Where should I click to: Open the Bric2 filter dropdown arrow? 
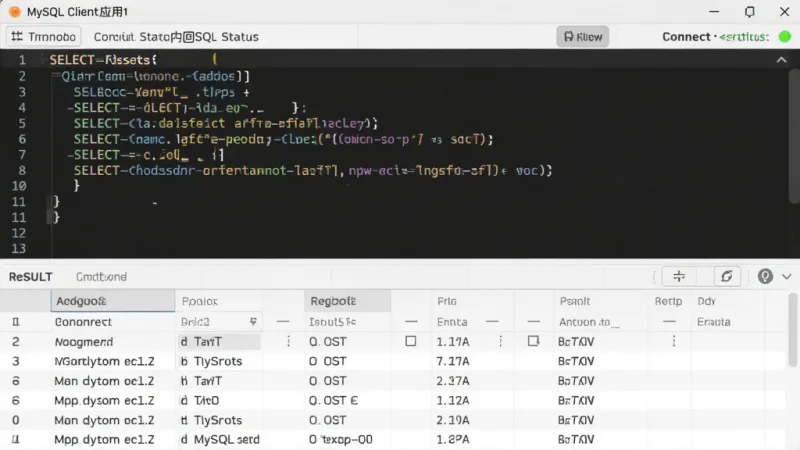(x=253, y=321)
